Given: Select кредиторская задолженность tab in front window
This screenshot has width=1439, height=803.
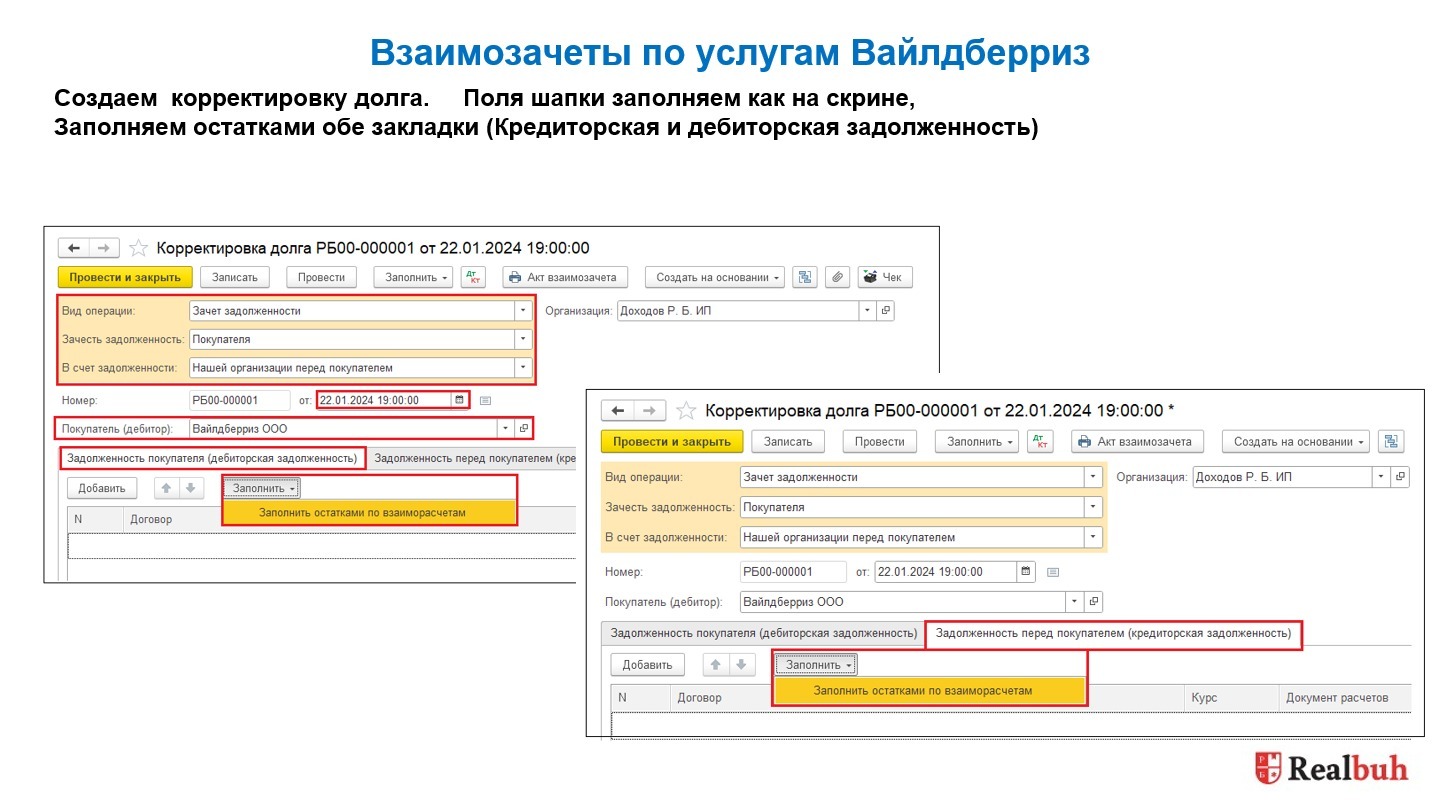Looking at the screenshot, I should point(1113,633).
